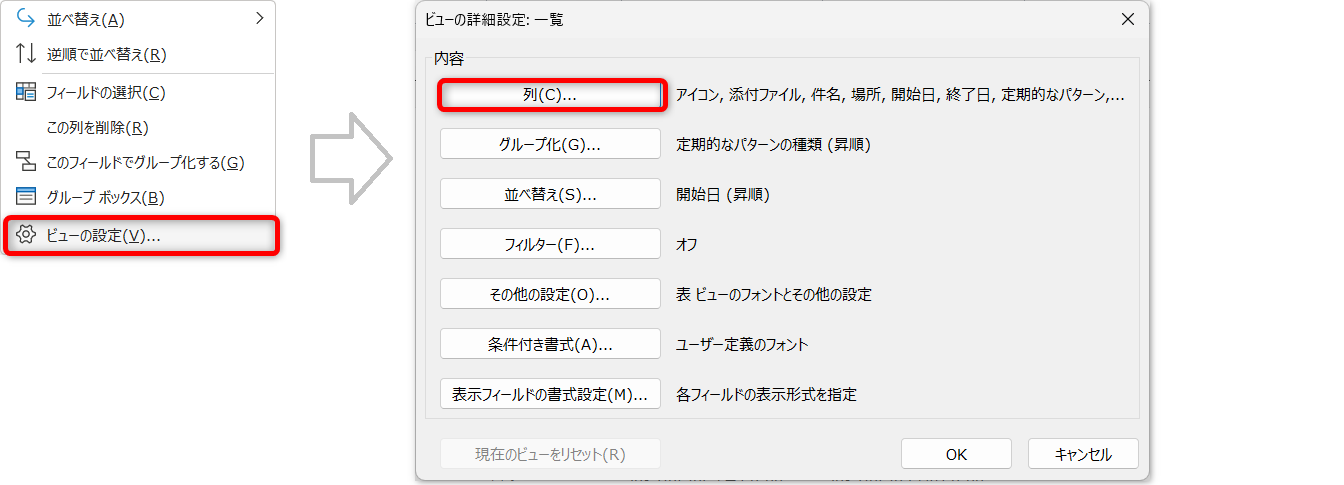Close the ビューの詳細設定 dialog with X

1128,18
